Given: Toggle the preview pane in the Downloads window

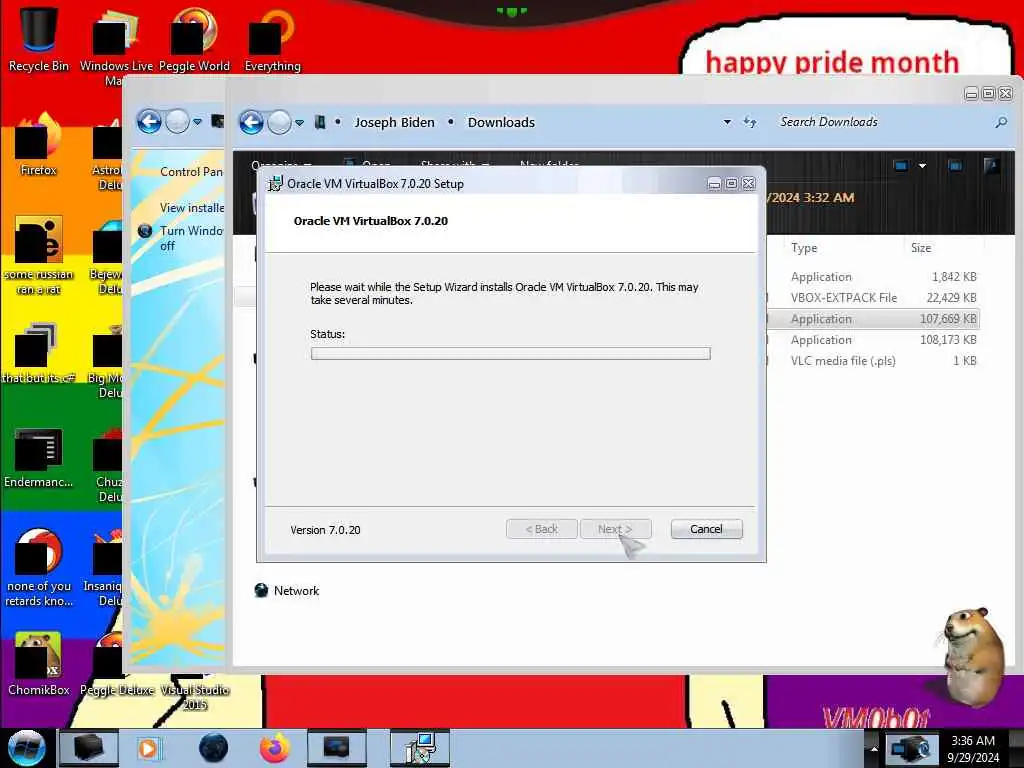Looking at the screenshot, I should 955,166.
